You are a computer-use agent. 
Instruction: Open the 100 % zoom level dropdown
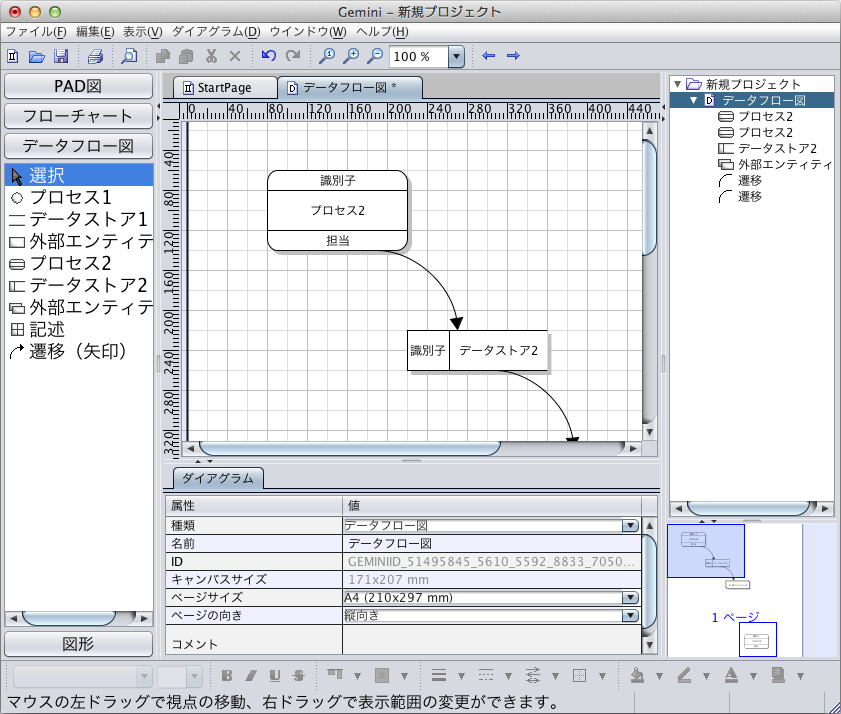click(x=456, y=56)
